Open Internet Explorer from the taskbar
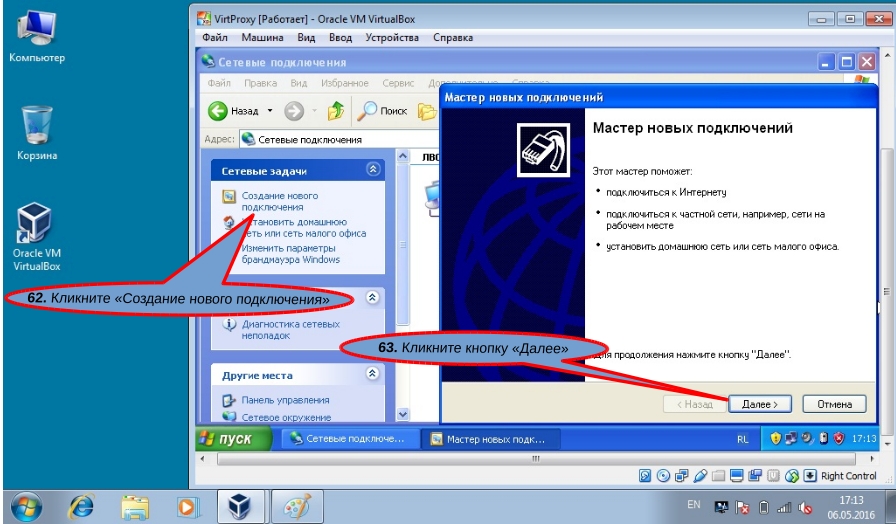 pos(81,507)
